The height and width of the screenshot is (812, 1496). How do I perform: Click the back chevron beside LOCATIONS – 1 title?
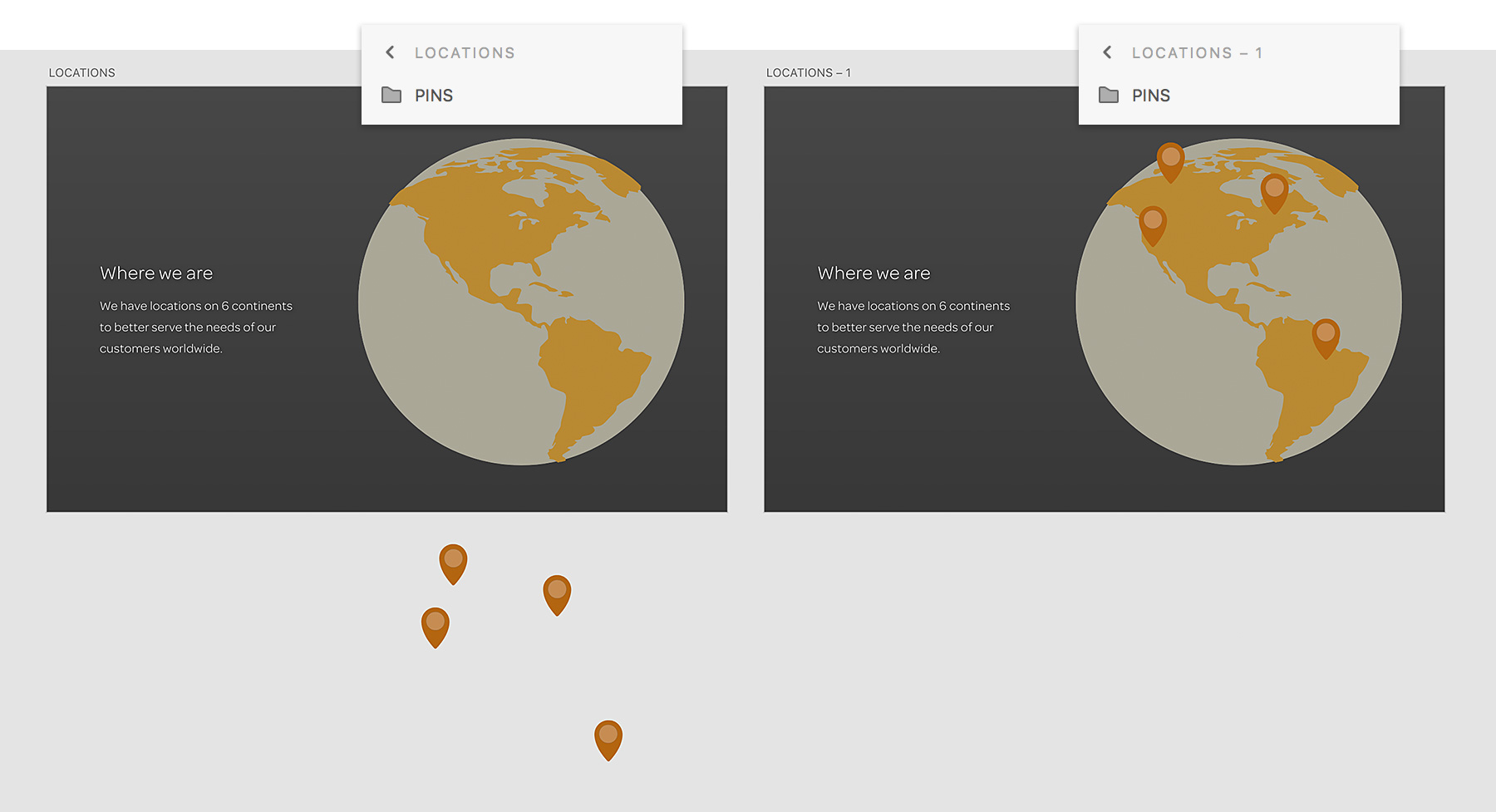pyautogui.click(x=1107, y=52)
